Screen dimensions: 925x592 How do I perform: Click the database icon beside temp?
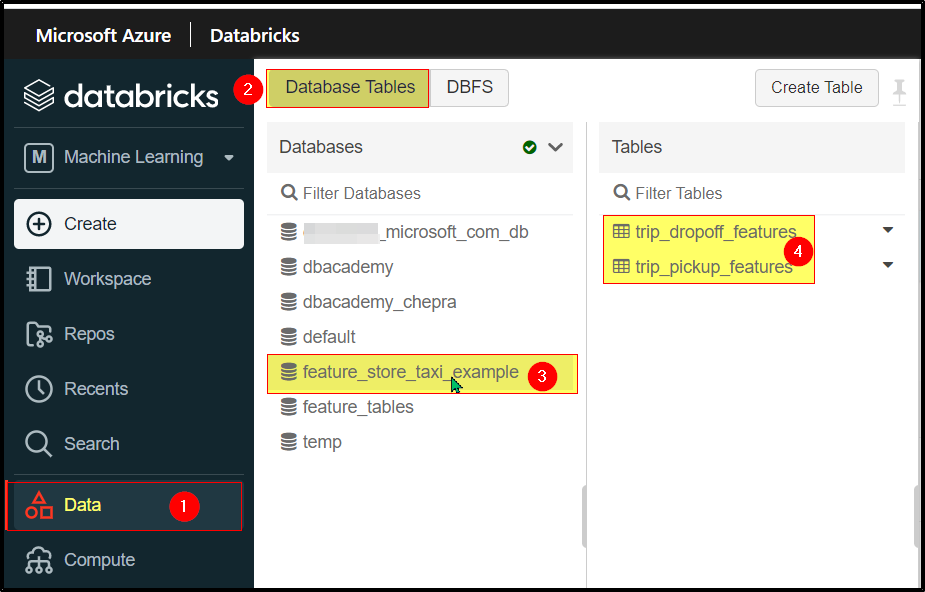click(288, 442)
